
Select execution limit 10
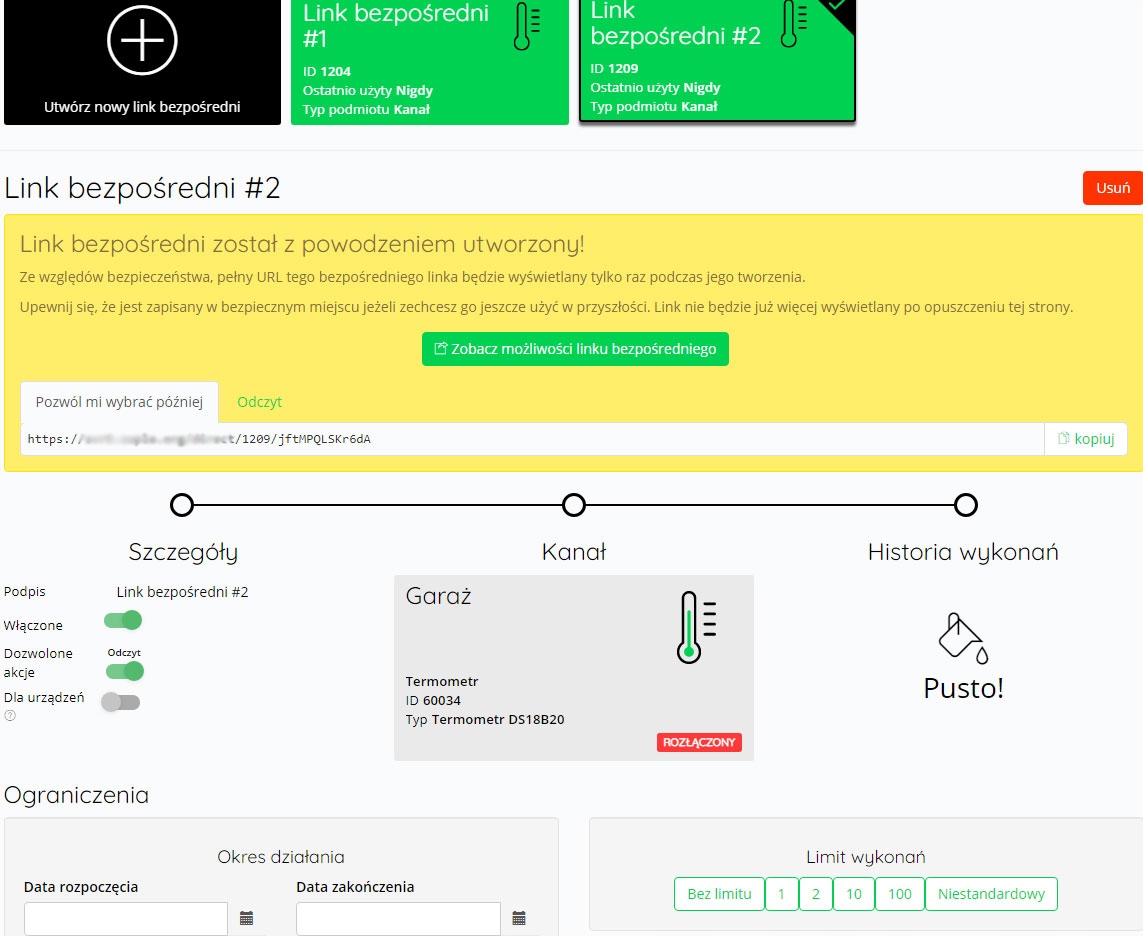pos(854,894)
